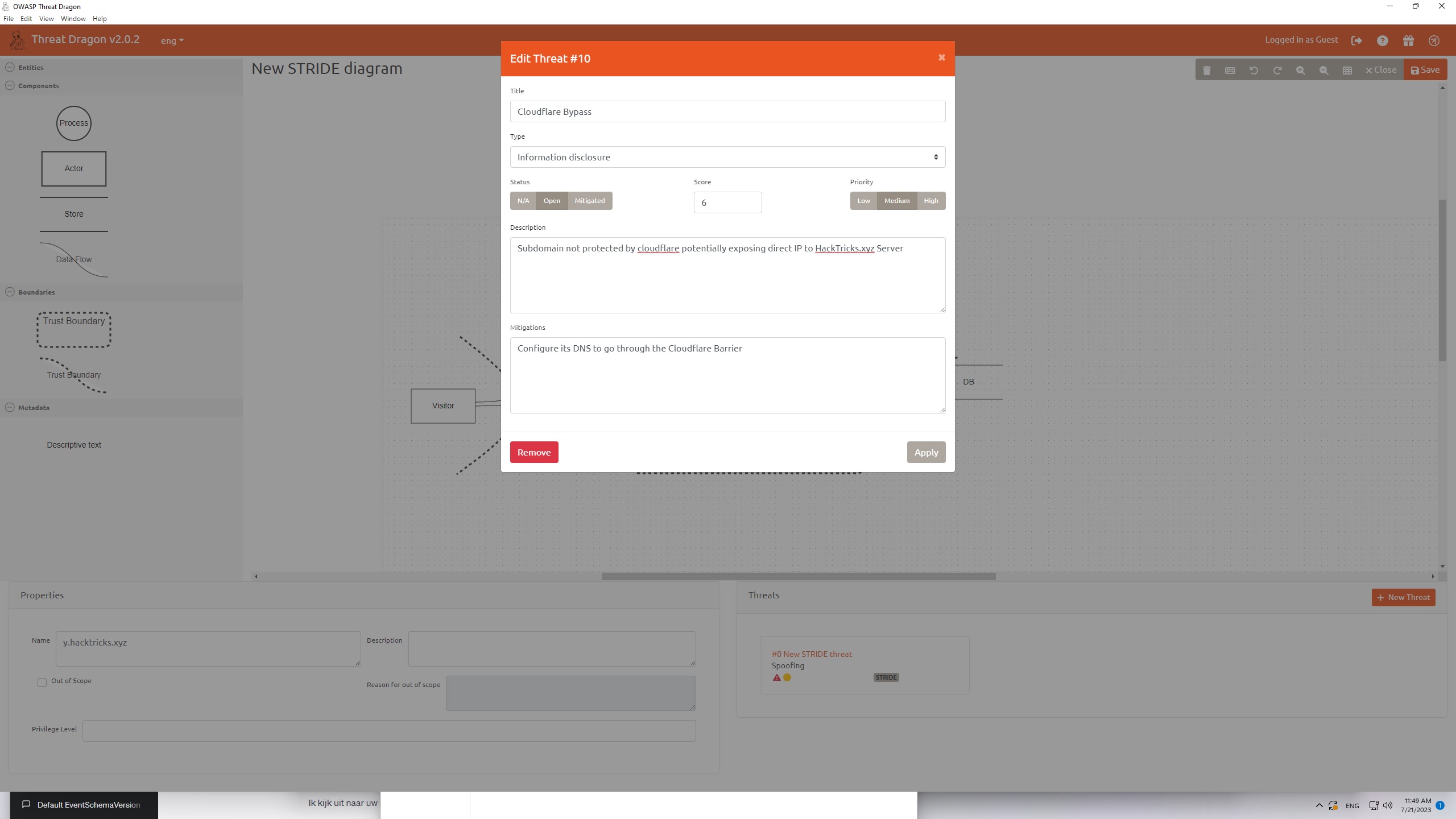Click the logout icon next to Guest
The image size is (1456, 819).
[1356, 40]
